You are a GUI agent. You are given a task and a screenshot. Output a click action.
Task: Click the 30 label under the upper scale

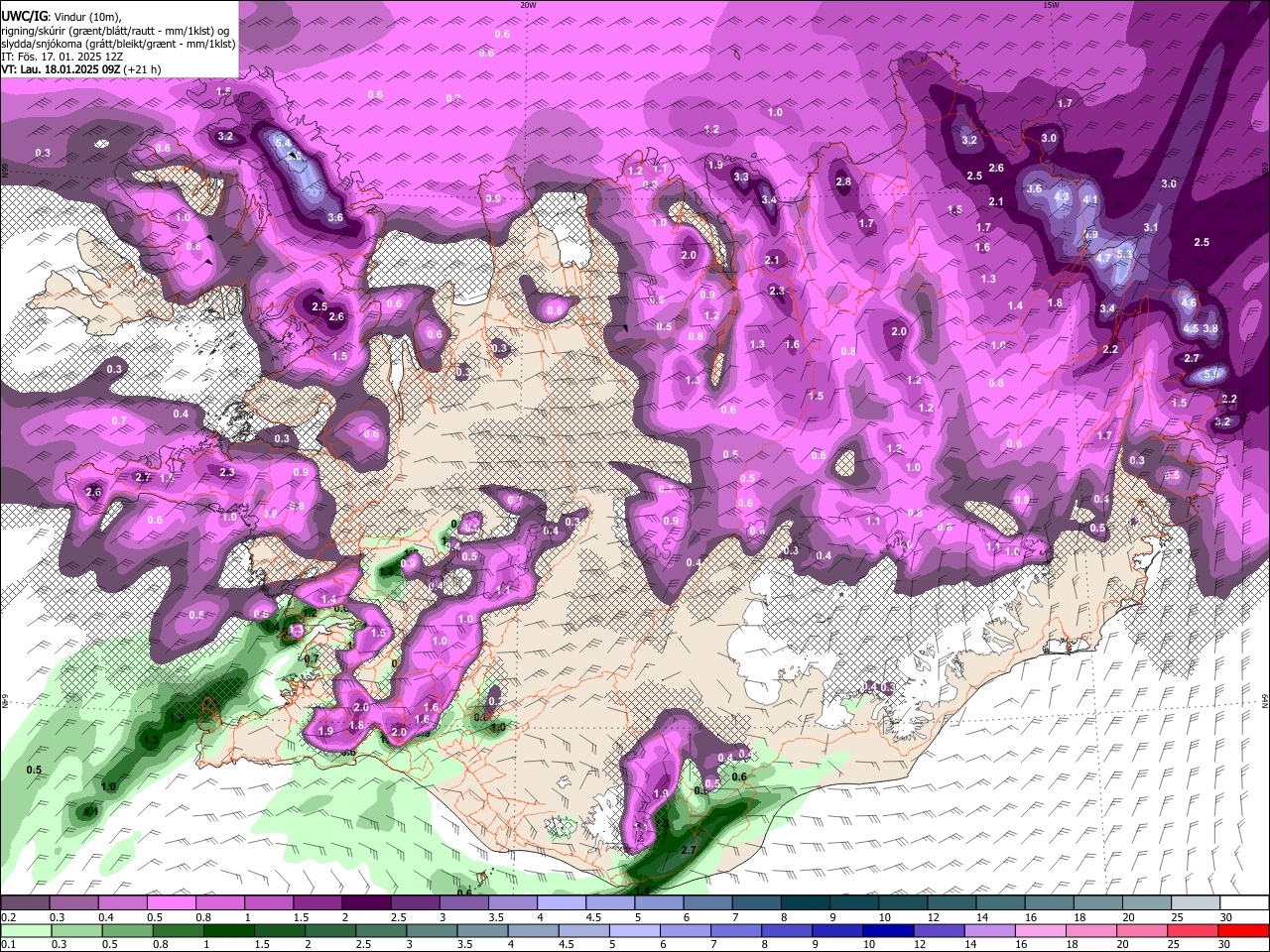click(x=1226, y=917)
